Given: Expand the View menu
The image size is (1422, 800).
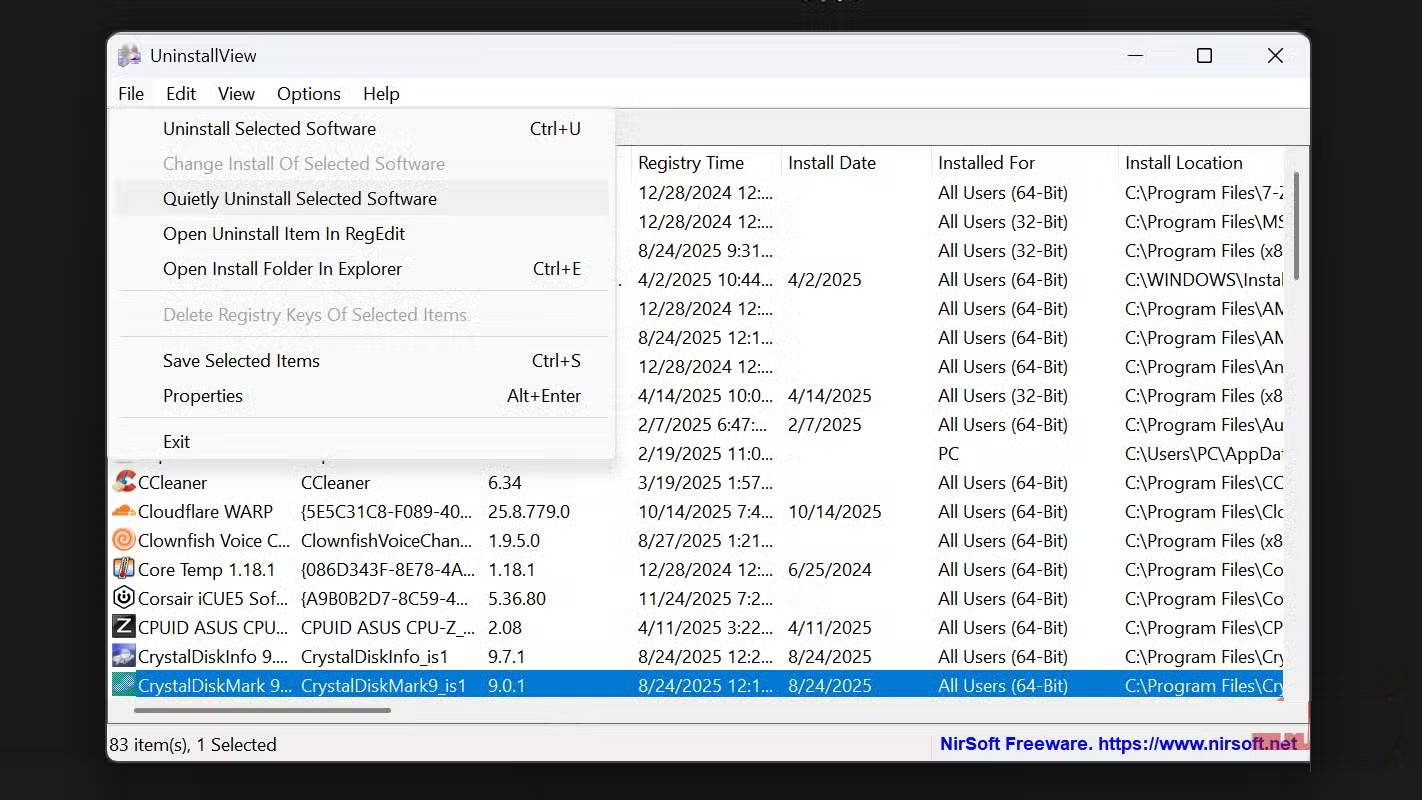Looking at the screenshot, I should point(236,94).
